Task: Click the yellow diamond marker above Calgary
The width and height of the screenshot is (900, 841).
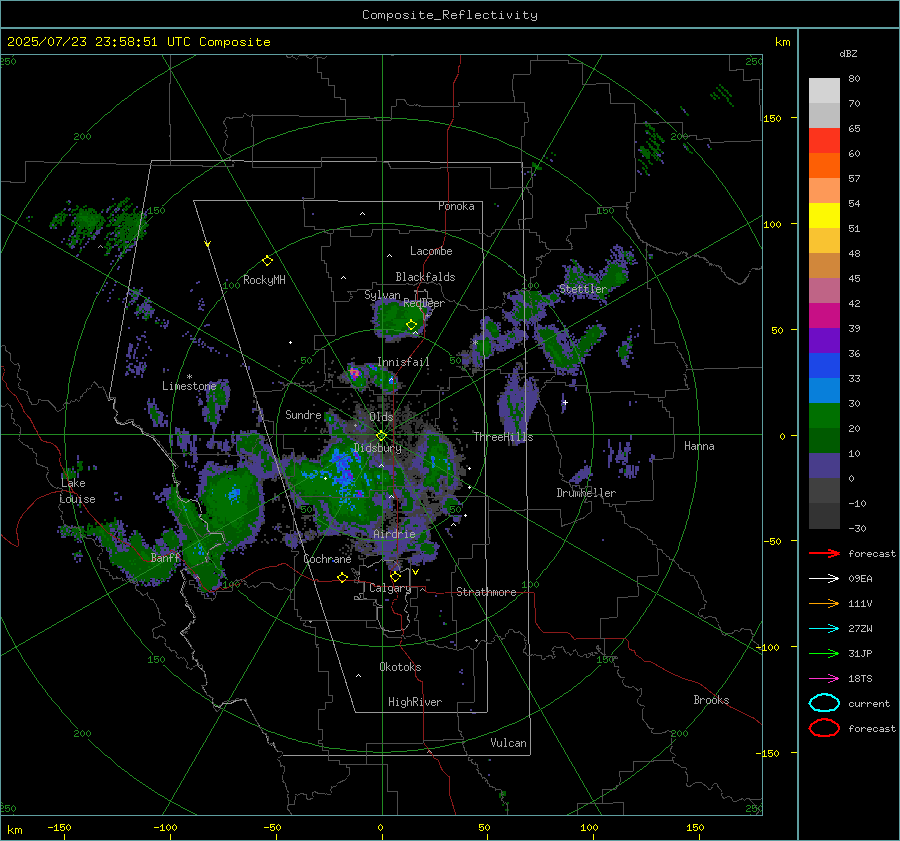Action: pos(395,576)
